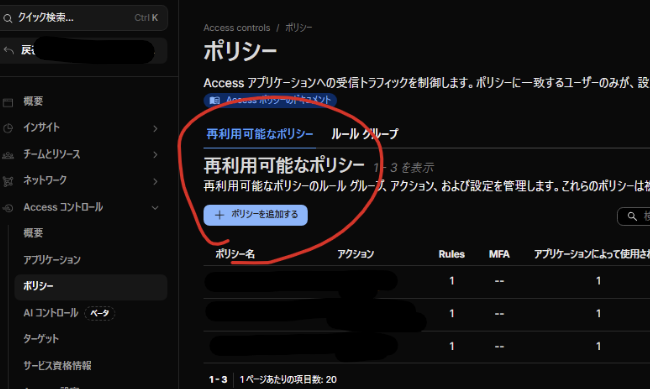The image size is (650, 389).
Task: Click the Rules column header
Action: pos(451,254)
